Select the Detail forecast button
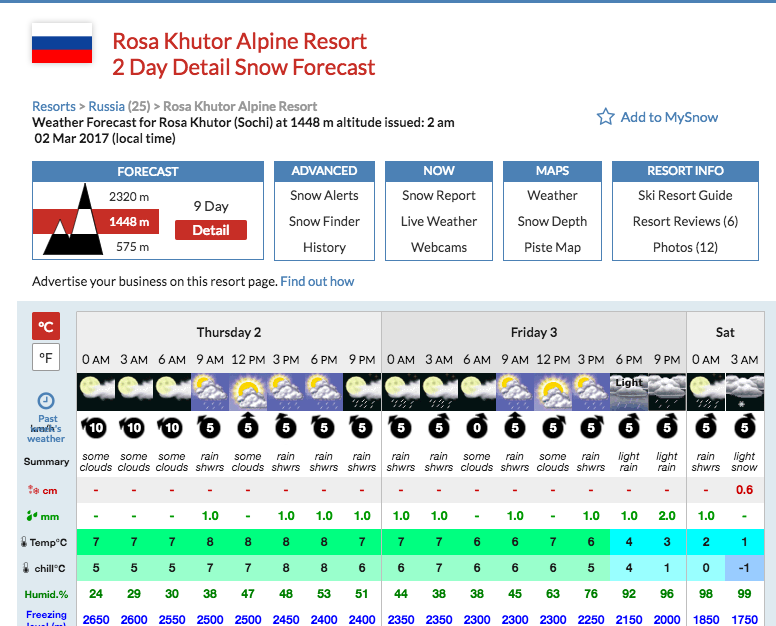This screenshot has width=776, height=626. pyautogui.click(x=211, y=230)
